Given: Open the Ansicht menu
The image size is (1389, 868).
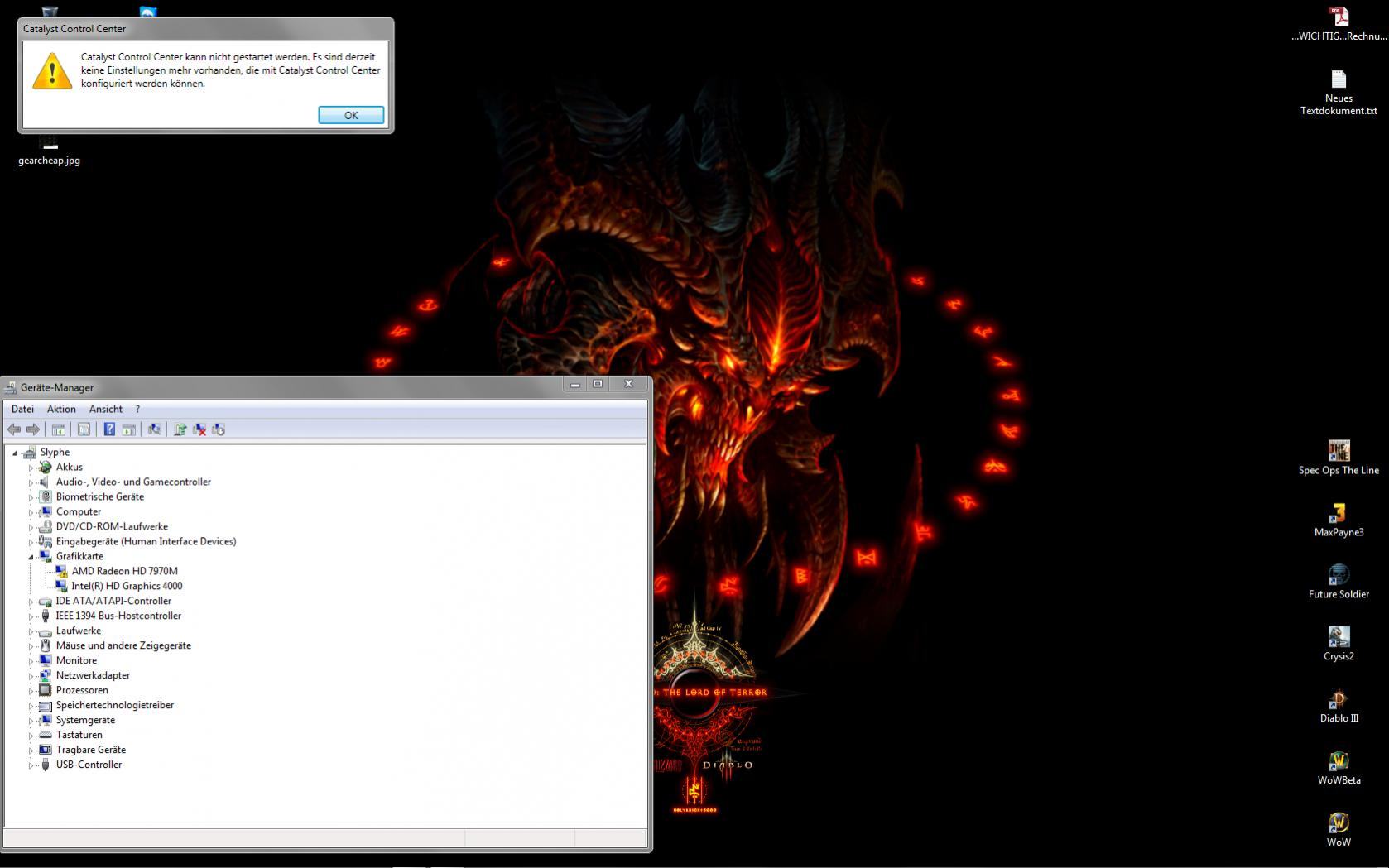Looking at the screenshot, I should tap(106, 409).
